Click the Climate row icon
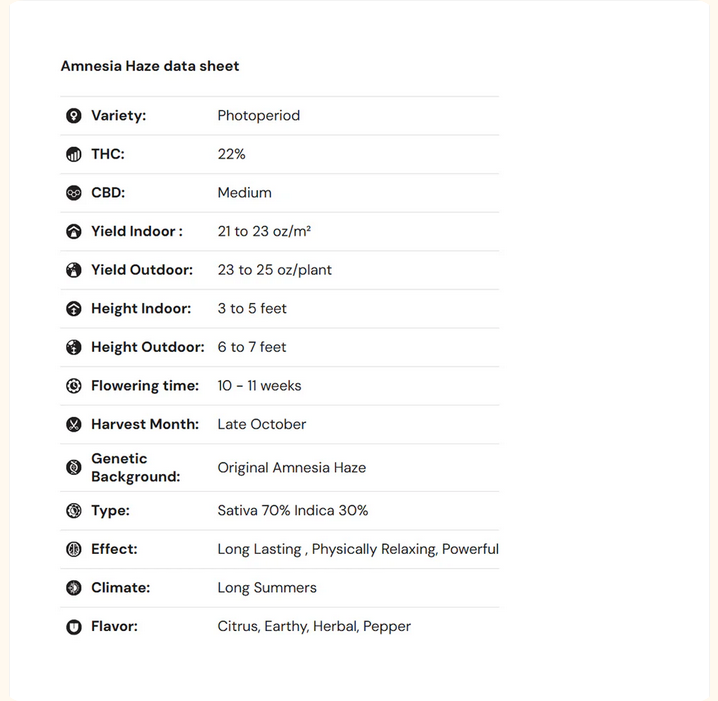Screen dimensions: 718x701 73,588
